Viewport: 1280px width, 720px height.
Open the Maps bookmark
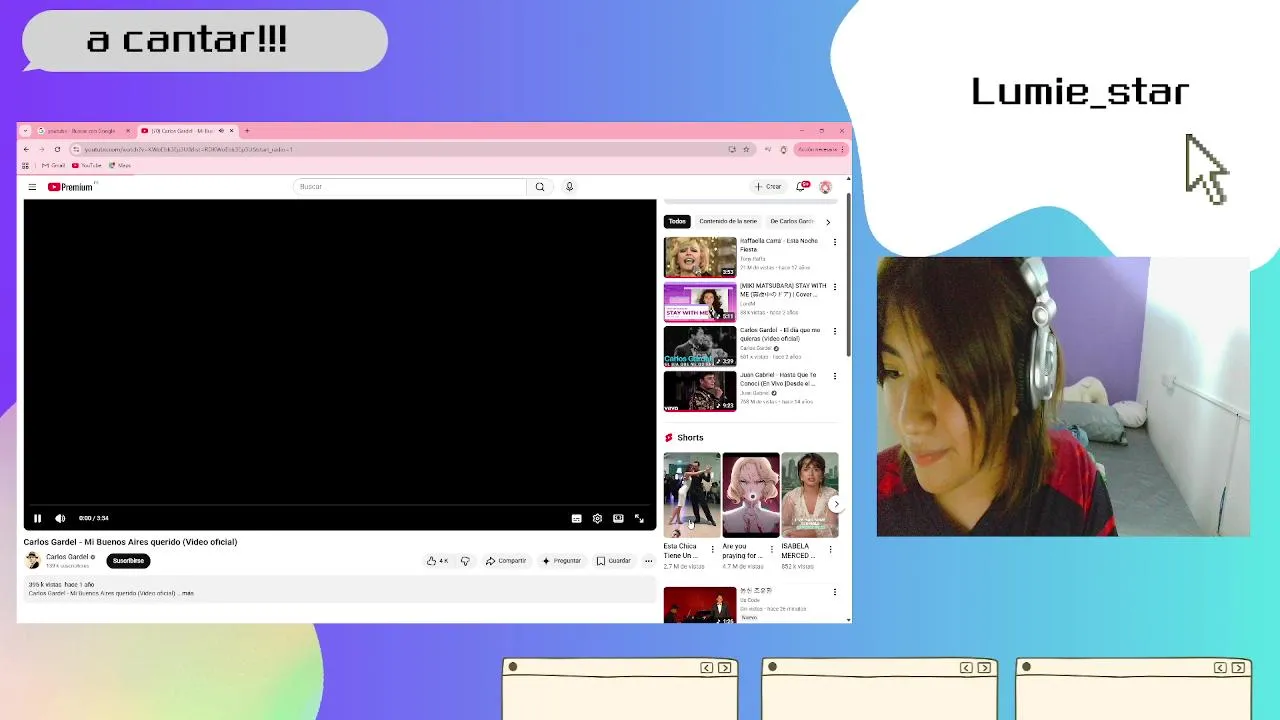120,165
